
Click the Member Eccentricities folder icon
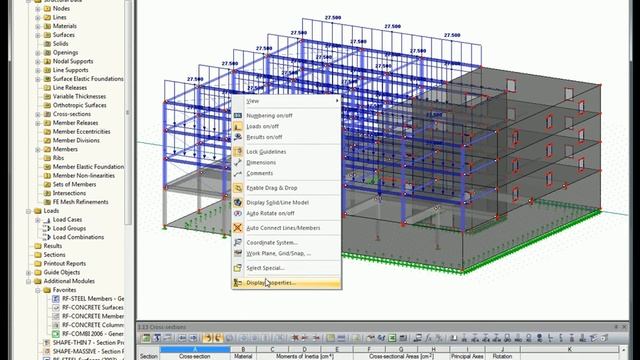47,132
